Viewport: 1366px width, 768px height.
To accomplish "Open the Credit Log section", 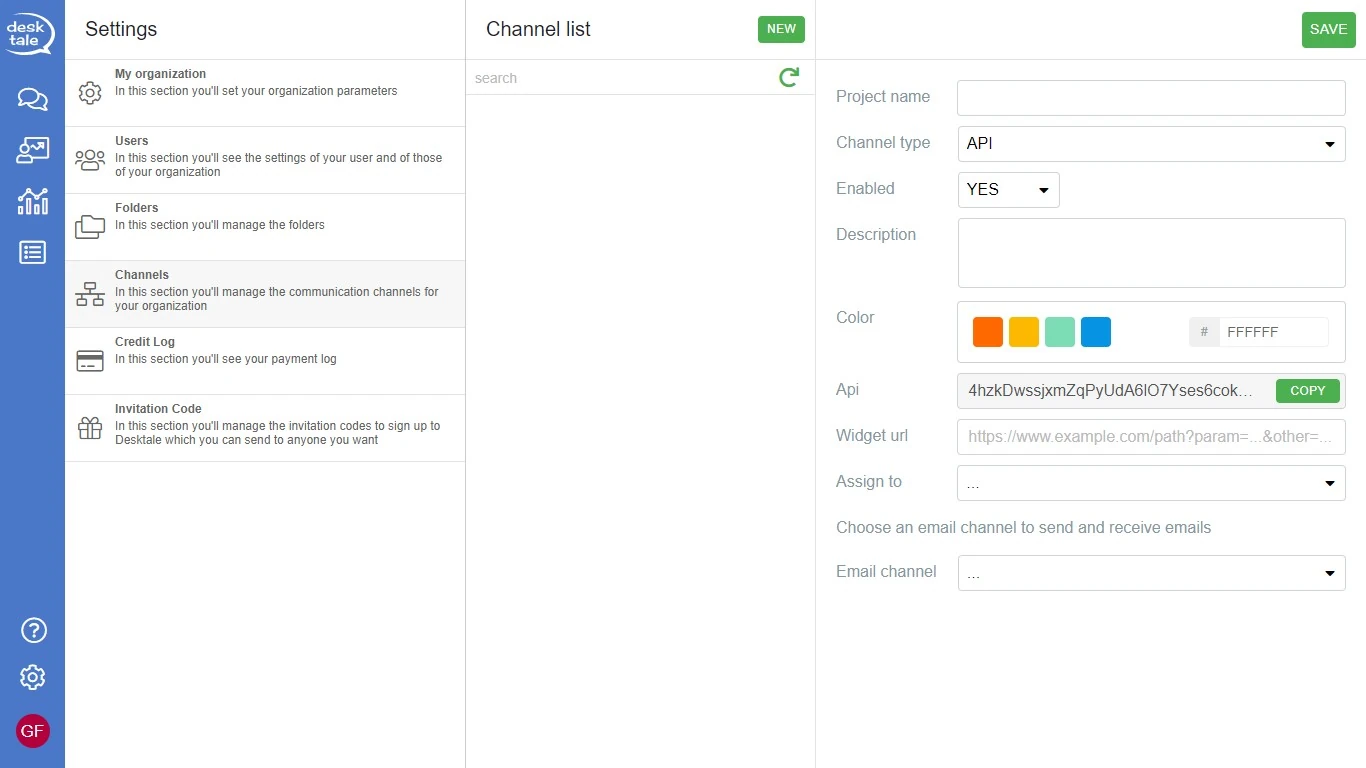I will pos(265,361).
